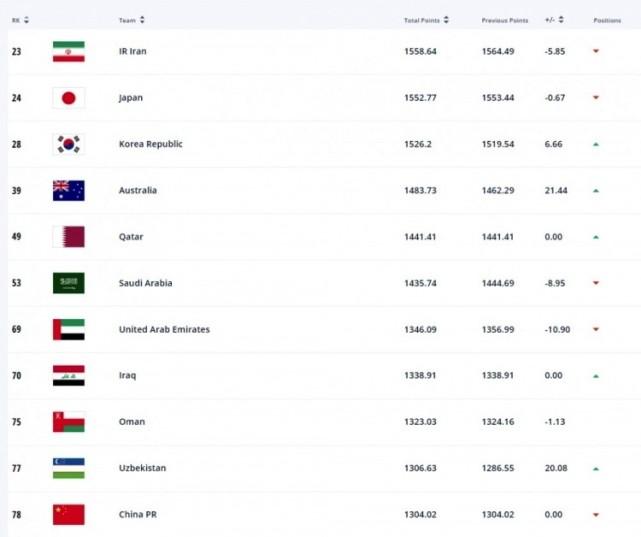The width and height of the screenshot is (641, 537).
Task: Click the Positions column header
Action: click(606, 20)
